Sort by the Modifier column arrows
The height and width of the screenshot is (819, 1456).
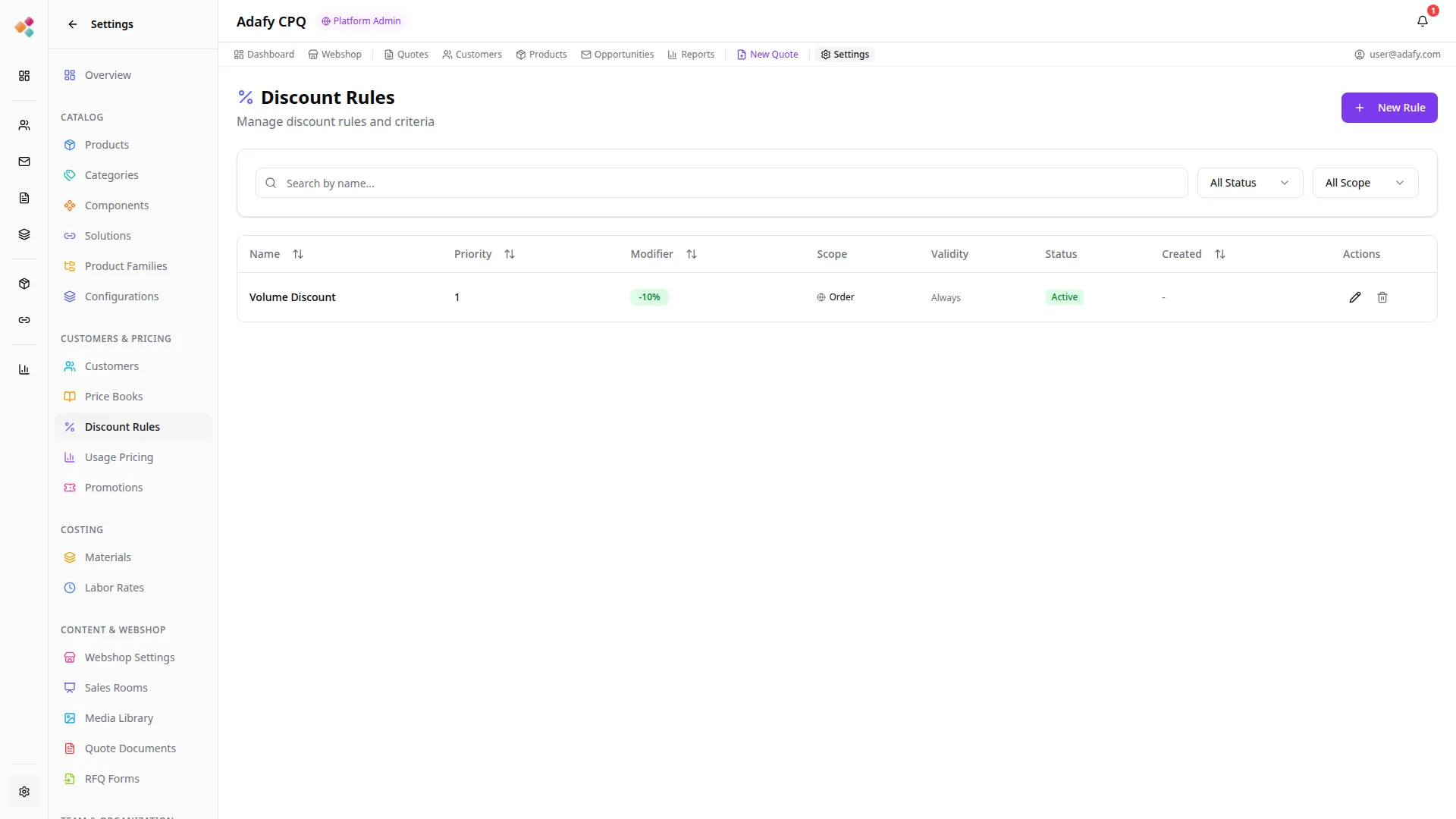(692, 254)
